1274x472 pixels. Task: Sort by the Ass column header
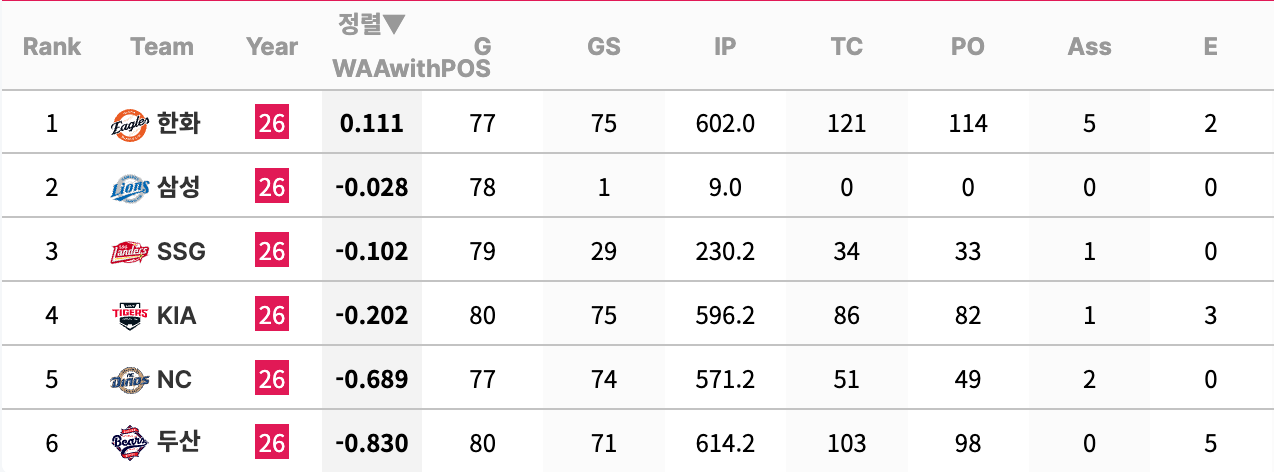[1089, 46]
